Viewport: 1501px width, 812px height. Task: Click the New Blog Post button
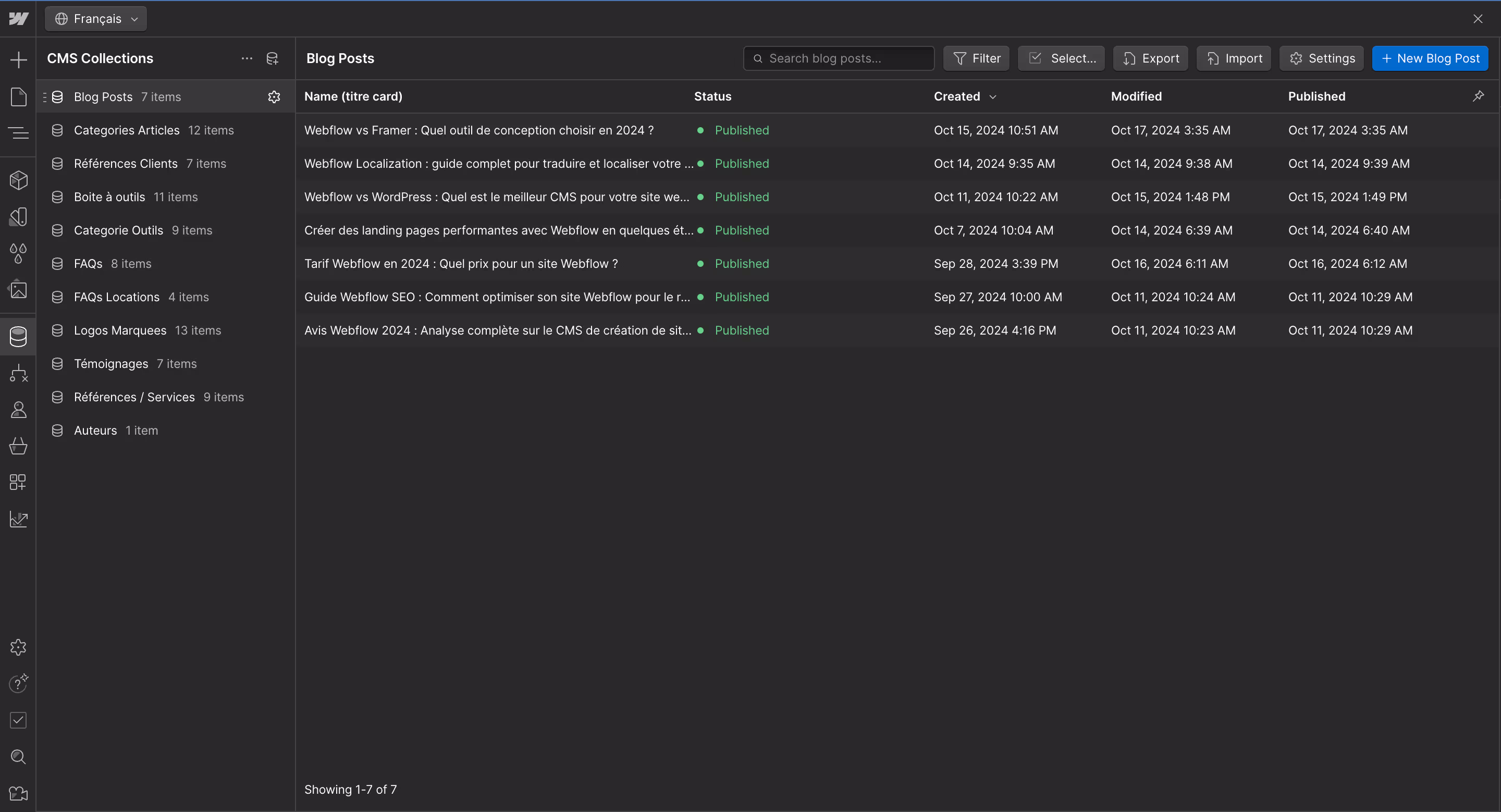[x=1430, y=58]
